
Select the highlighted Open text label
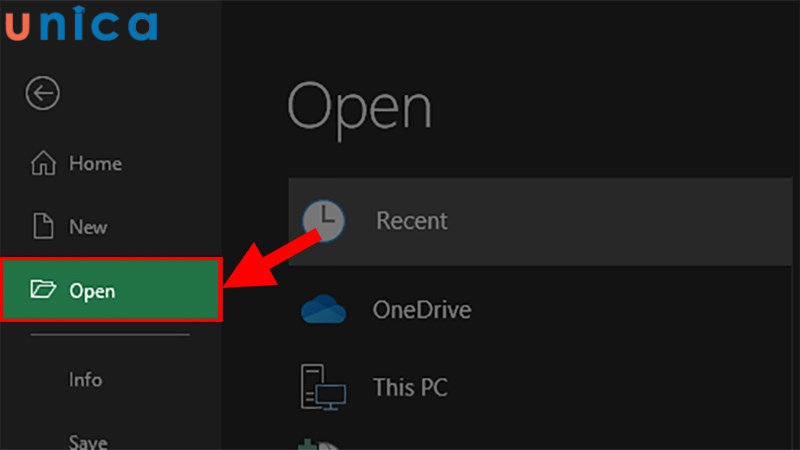pyautogui.click(x=92, y=292)
